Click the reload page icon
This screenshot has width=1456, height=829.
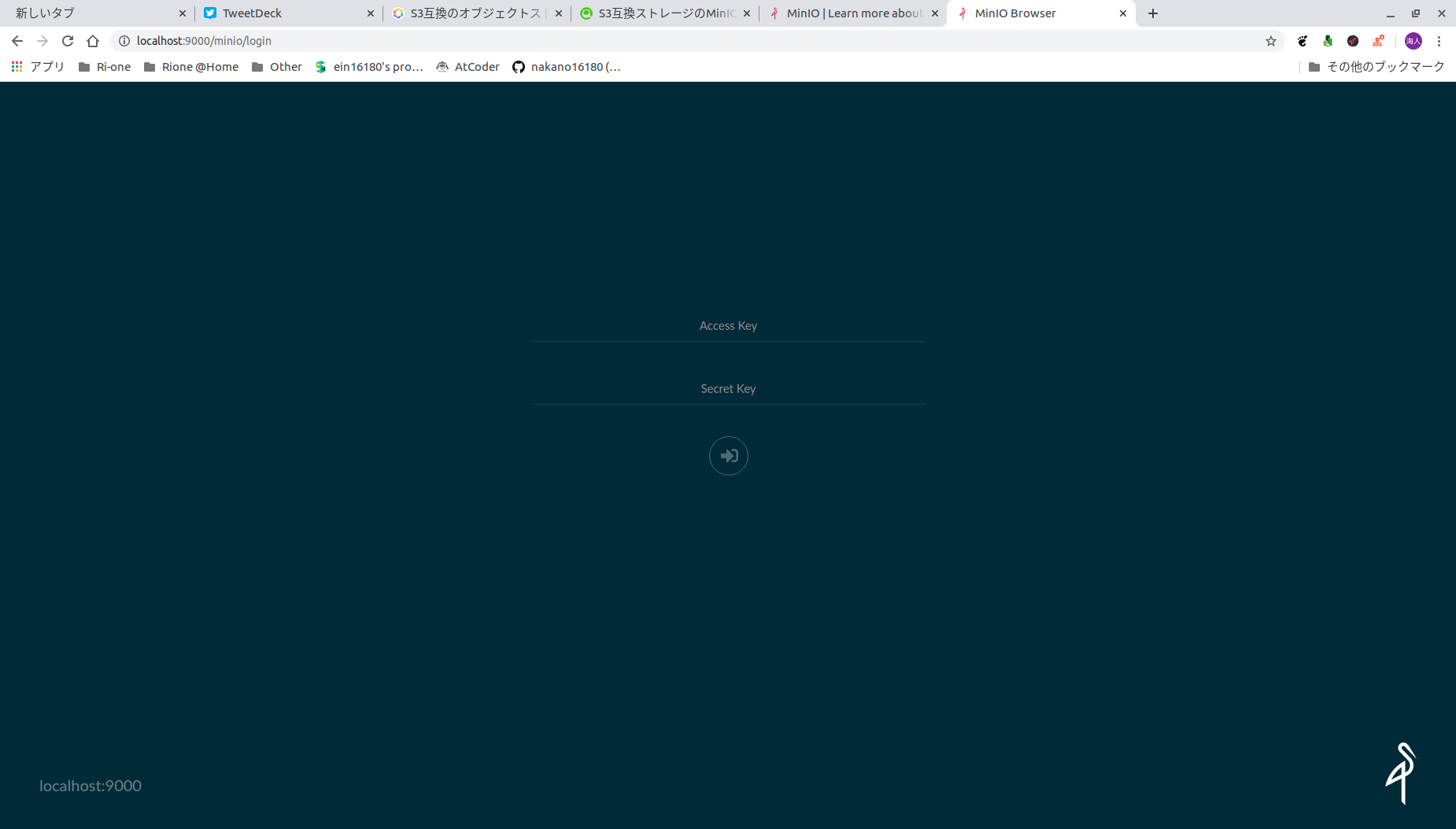(x=67, y=40)
